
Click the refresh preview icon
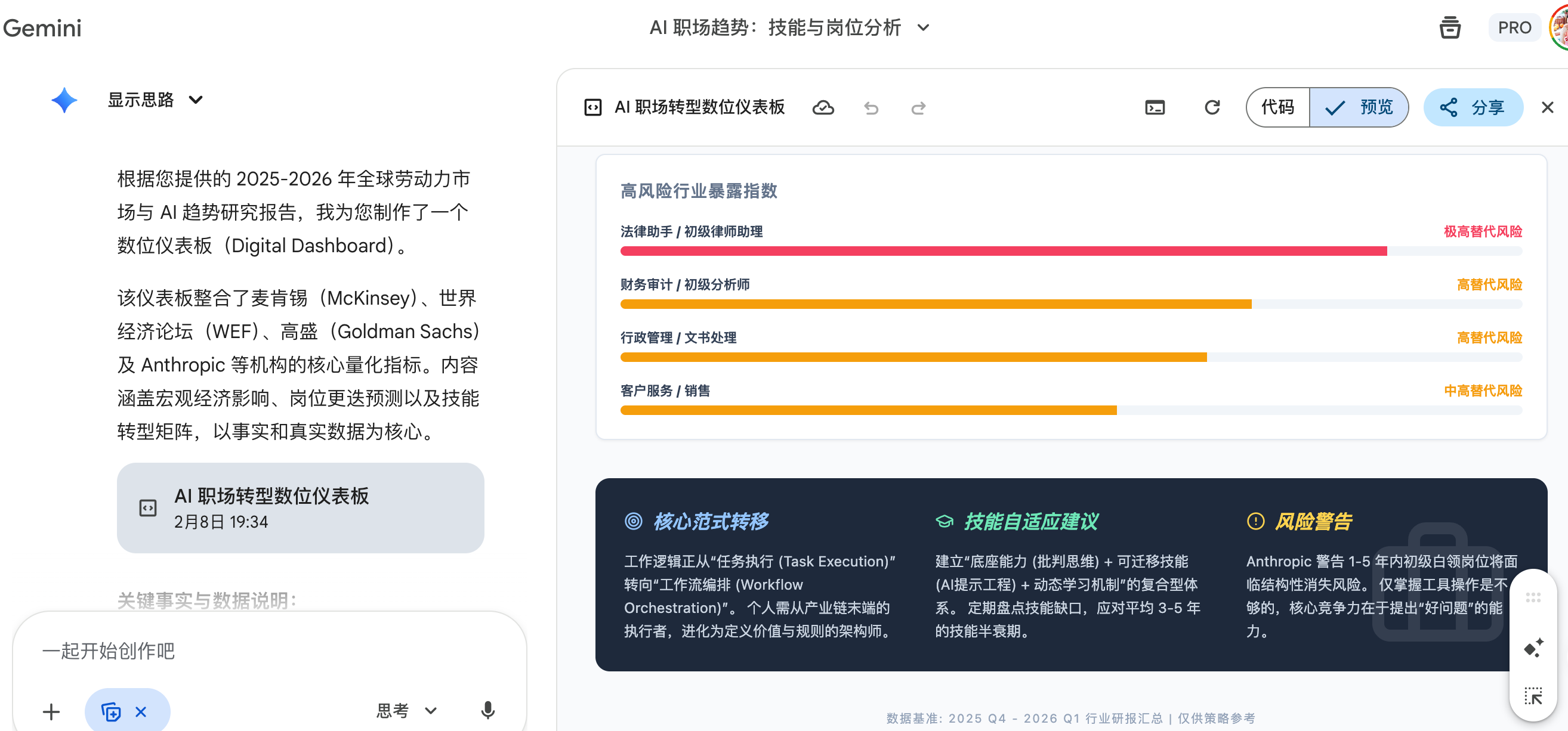(1212, 108)
